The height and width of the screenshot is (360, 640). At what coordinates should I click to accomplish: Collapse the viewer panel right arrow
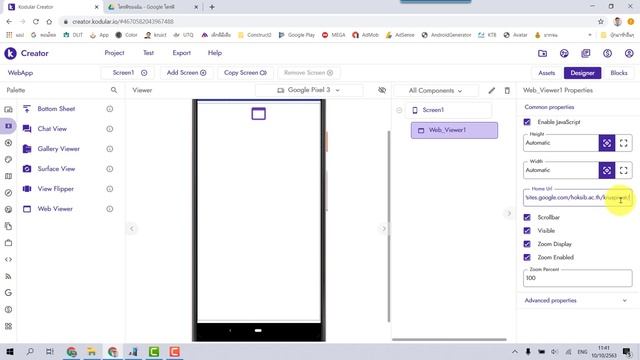pos(383,229)
